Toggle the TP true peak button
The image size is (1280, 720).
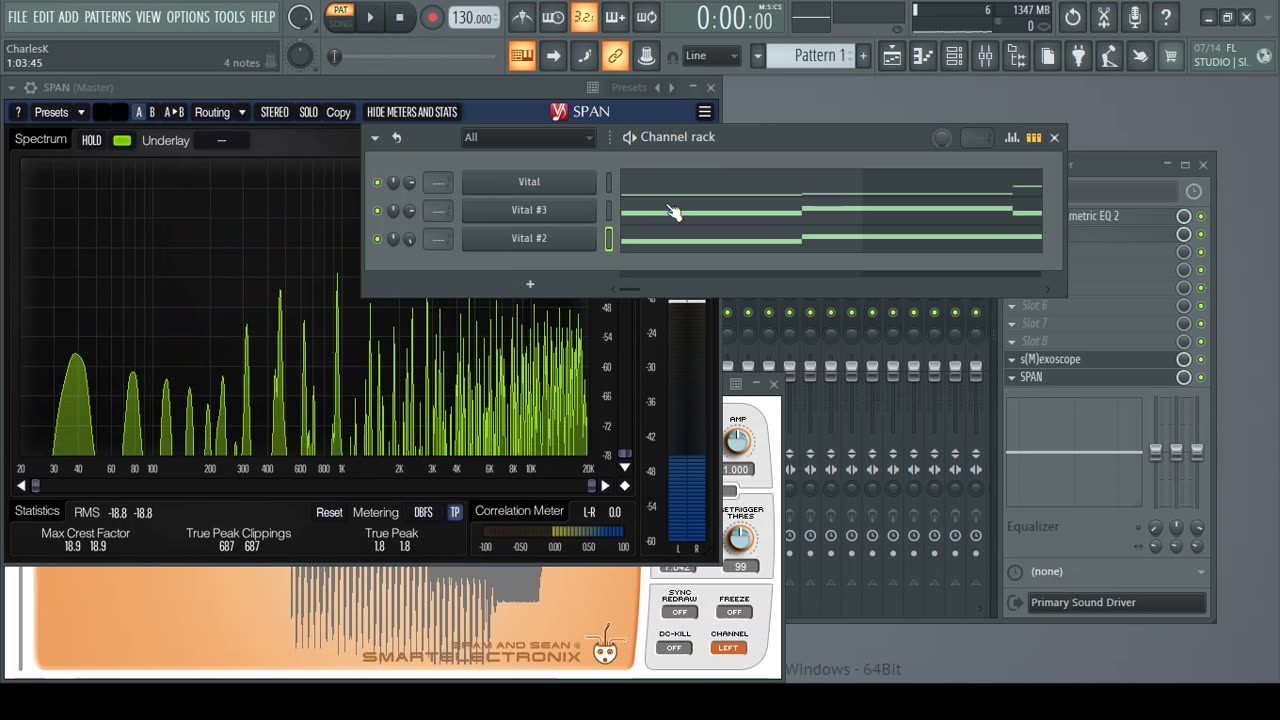pyautogui.click(x=455, y=512)
